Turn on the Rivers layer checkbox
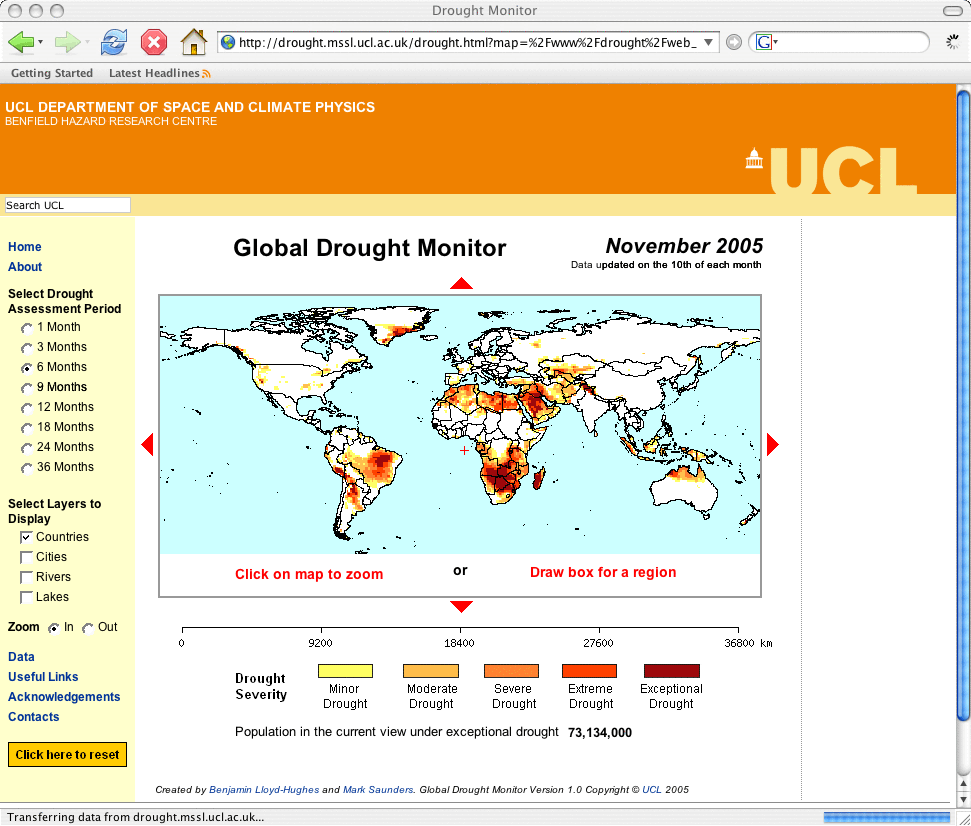This screenshot has height=826, width=971. 27,577
